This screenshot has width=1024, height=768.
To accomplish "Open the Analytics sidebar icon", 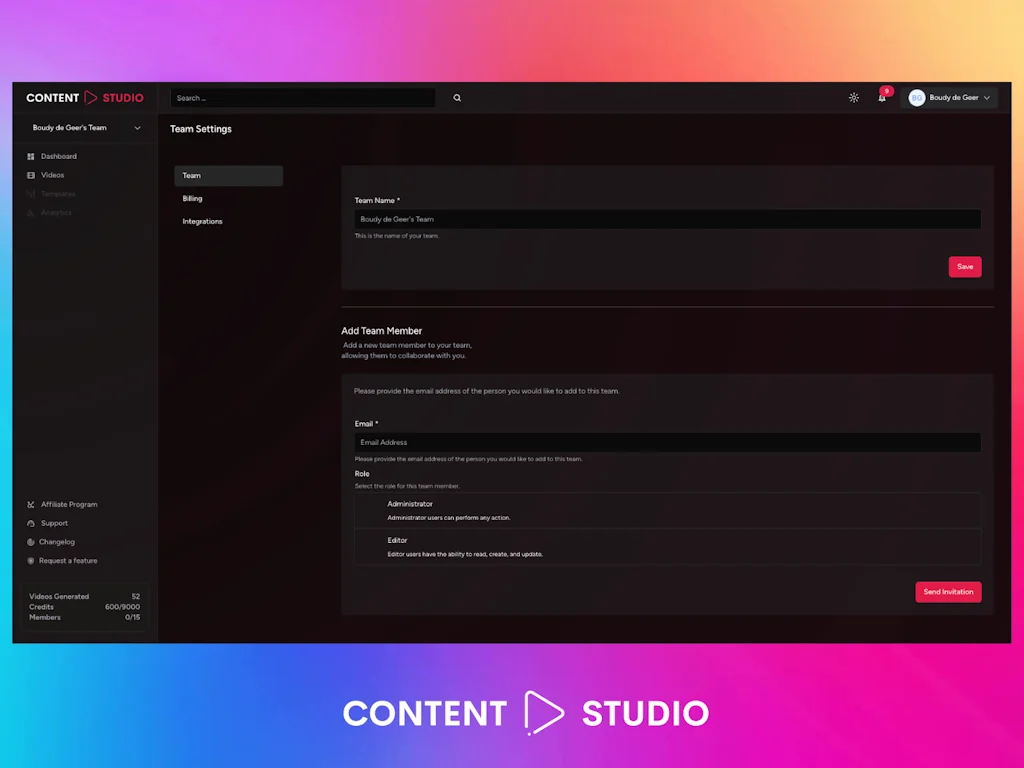I will [x=31, y=212].
